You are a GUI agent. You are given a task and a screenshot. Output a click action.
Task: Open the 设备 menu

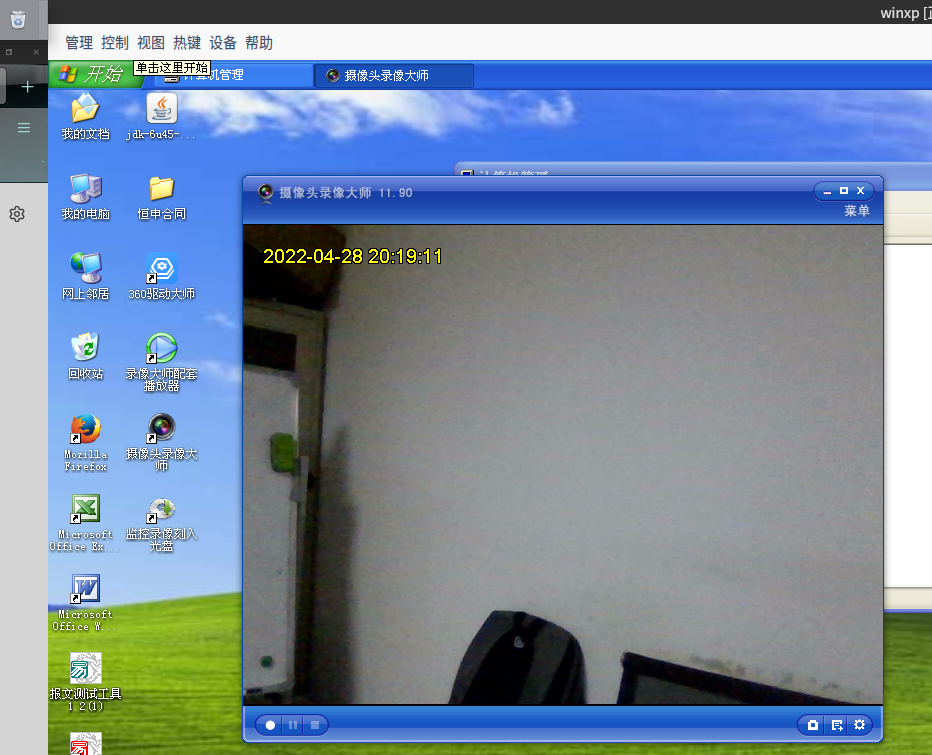tap(223, 43)
